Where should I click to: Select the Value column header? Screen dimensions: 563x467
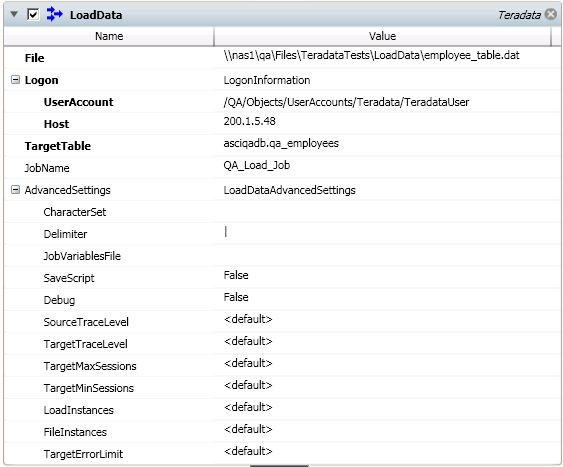click(x=382, y=36)
